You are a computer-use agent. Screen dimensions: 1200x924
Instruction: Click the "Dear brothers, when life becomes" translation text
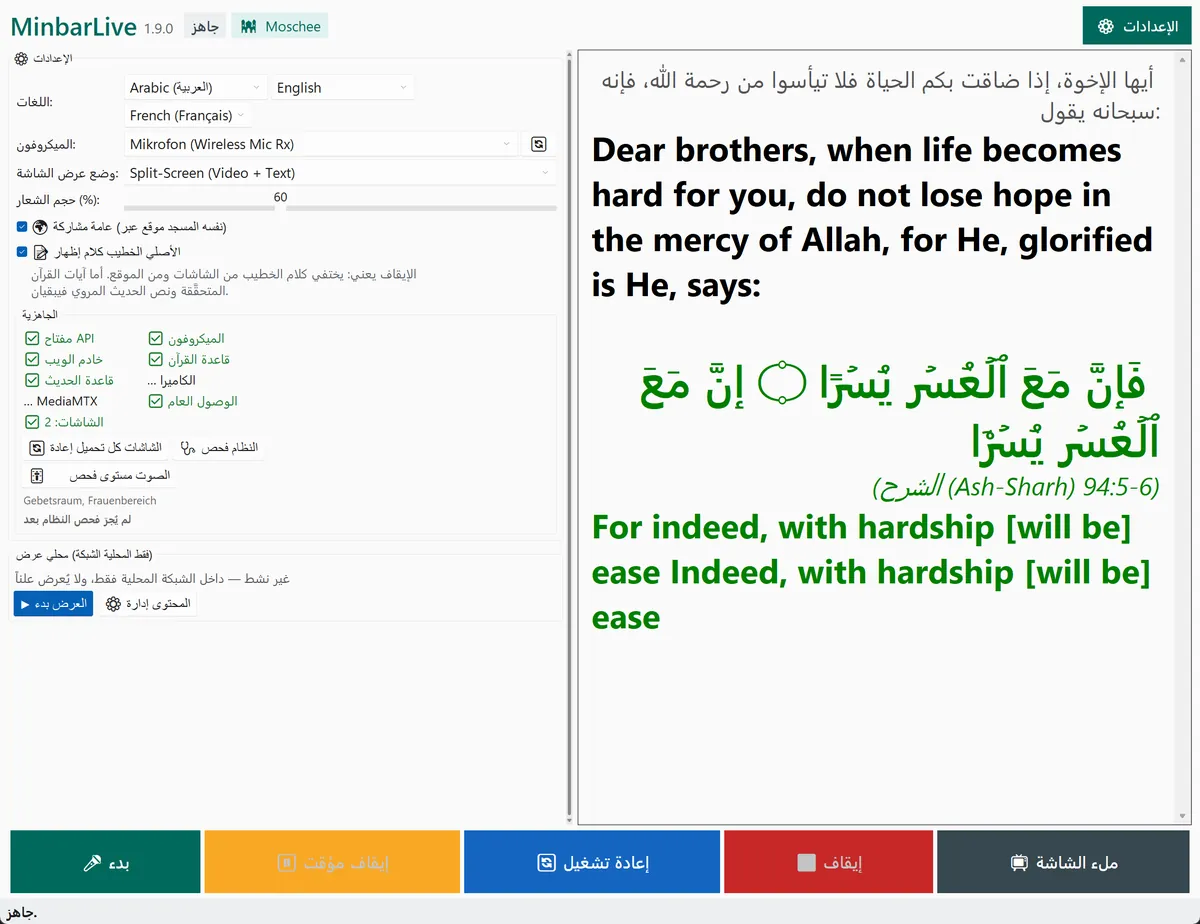pos(857,150)
